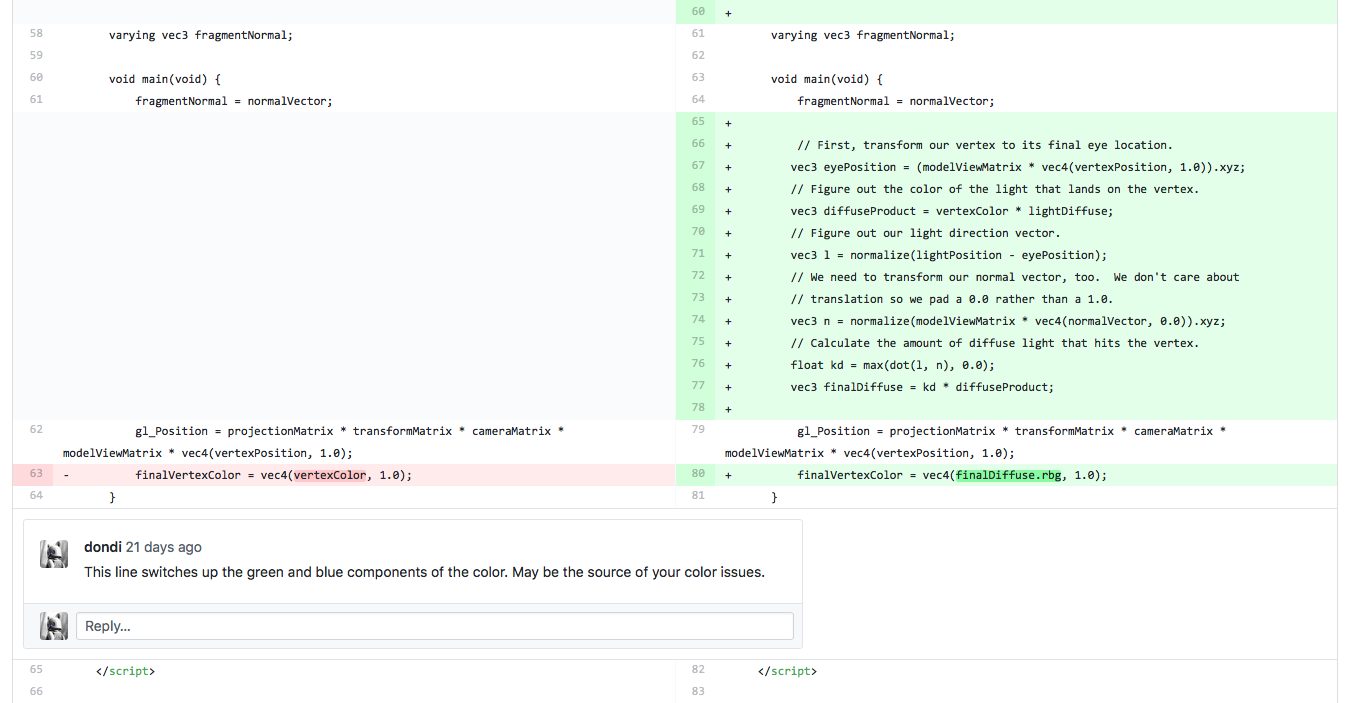Click the review comment text about color
The image size is (1350, 703).
424,572
